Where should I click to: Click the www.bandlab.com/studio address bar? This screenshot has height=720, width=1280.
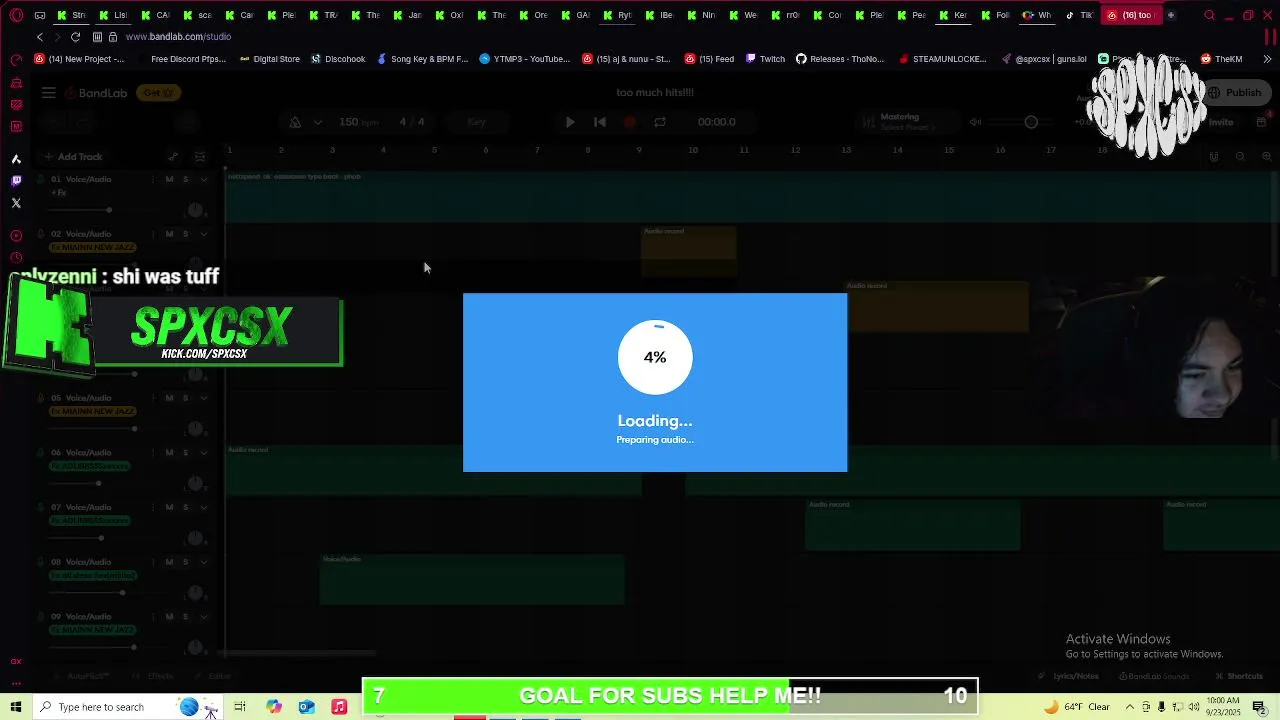tap(178, 37)
